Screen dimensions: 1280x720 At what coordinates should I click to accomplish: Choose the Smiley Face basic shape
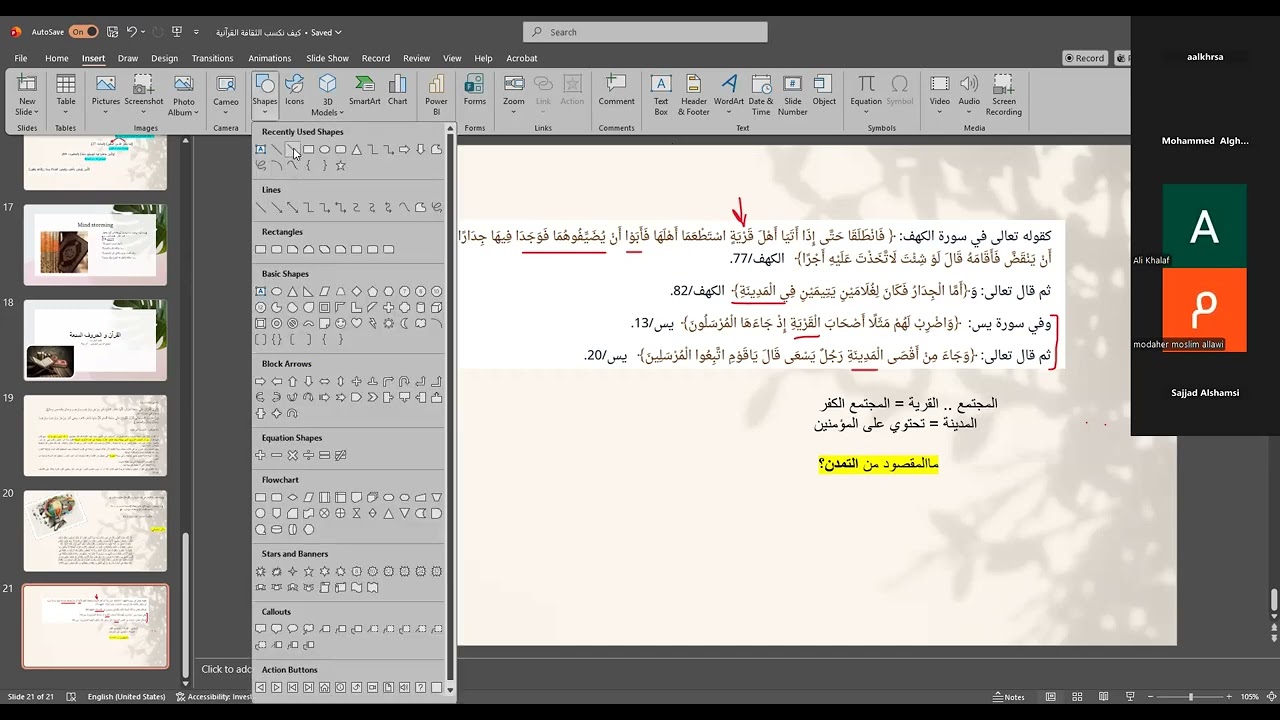point(340,323)
